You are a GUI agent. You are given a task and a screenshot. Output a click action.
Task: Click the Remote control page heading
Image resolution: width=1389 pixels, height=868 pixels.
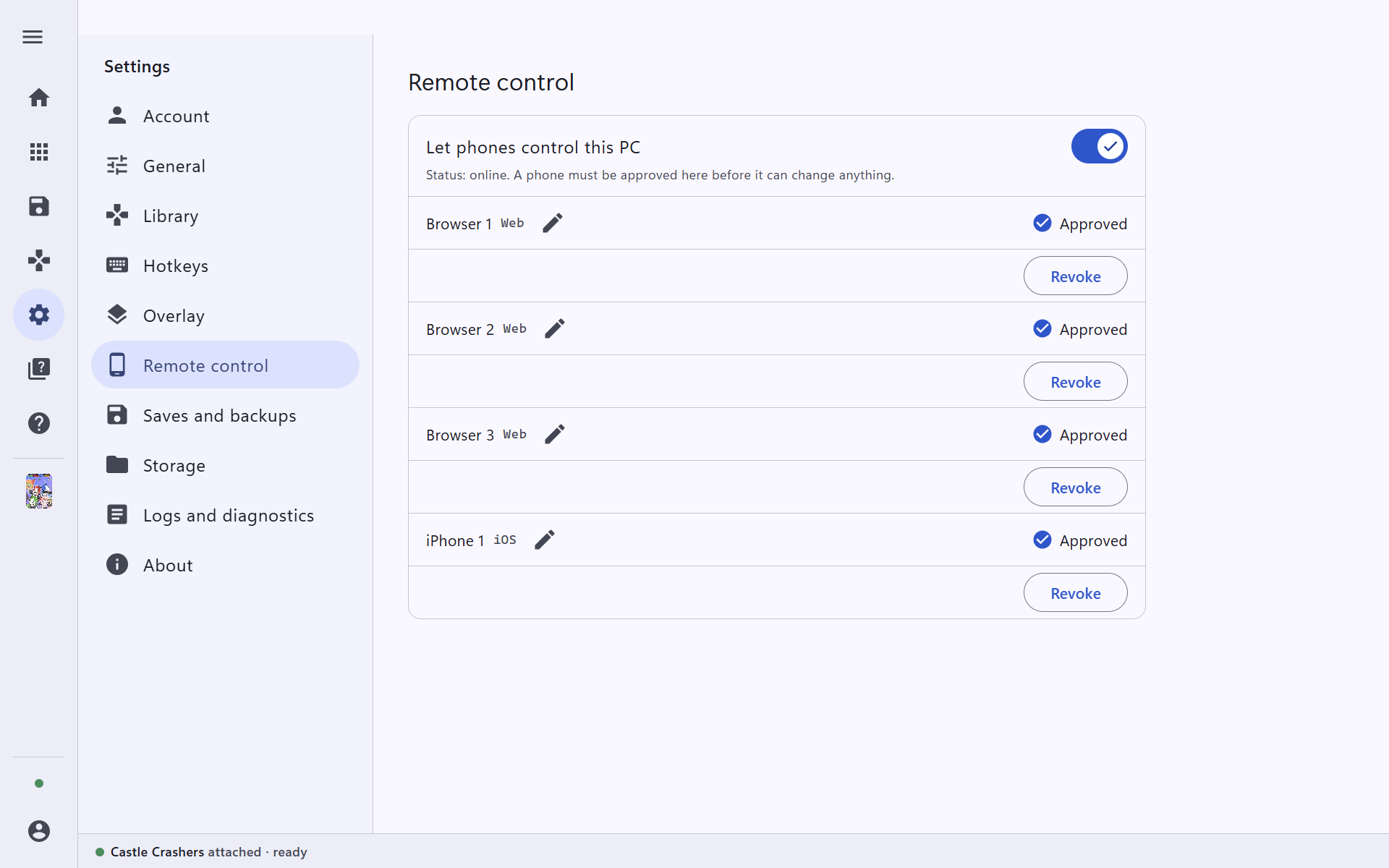click(491, 82)
